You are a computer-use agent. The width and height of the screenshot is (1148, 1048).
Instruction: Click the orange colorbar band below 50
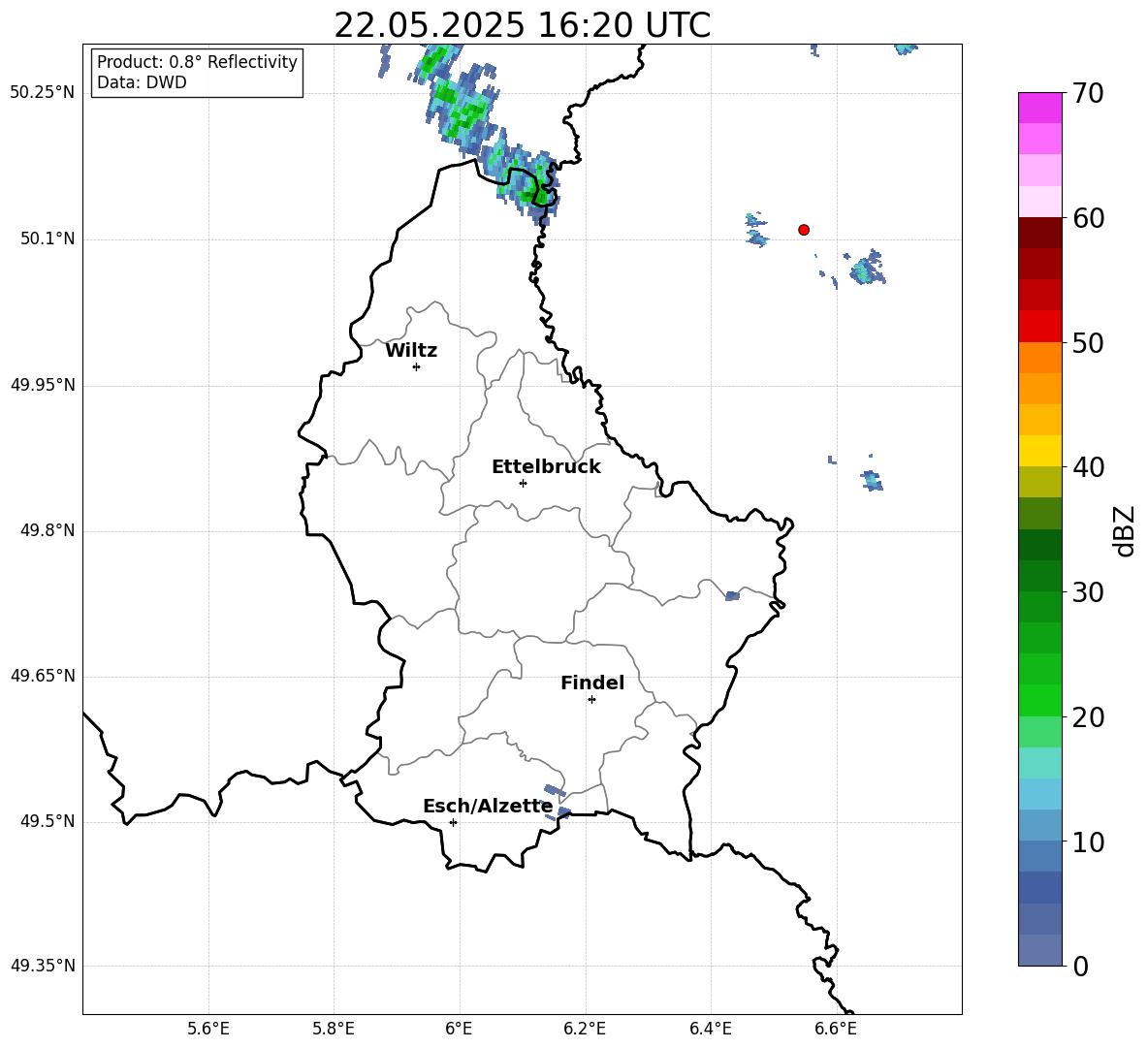point(1040,358)
